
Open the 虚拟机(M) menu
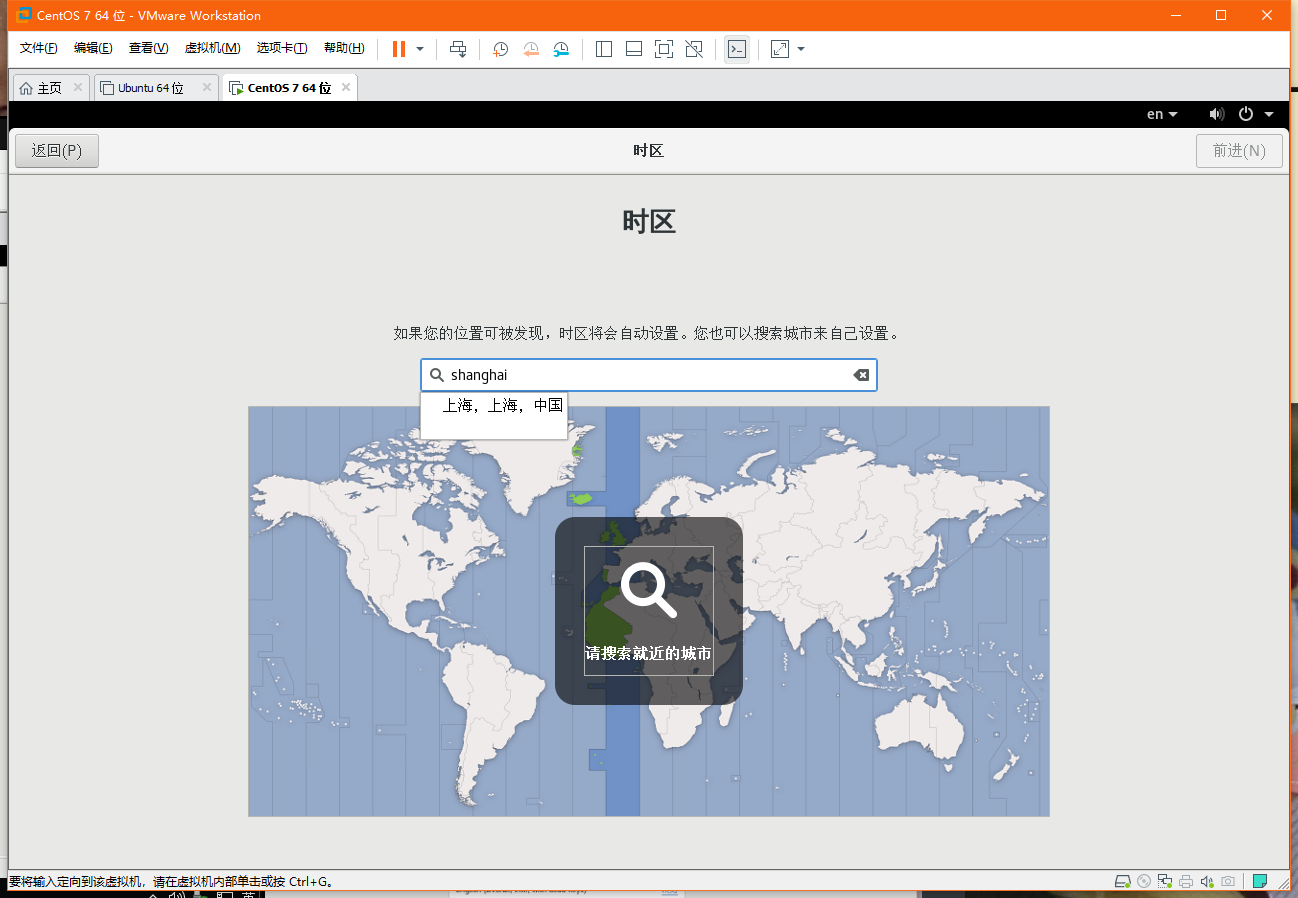(212, 48)
